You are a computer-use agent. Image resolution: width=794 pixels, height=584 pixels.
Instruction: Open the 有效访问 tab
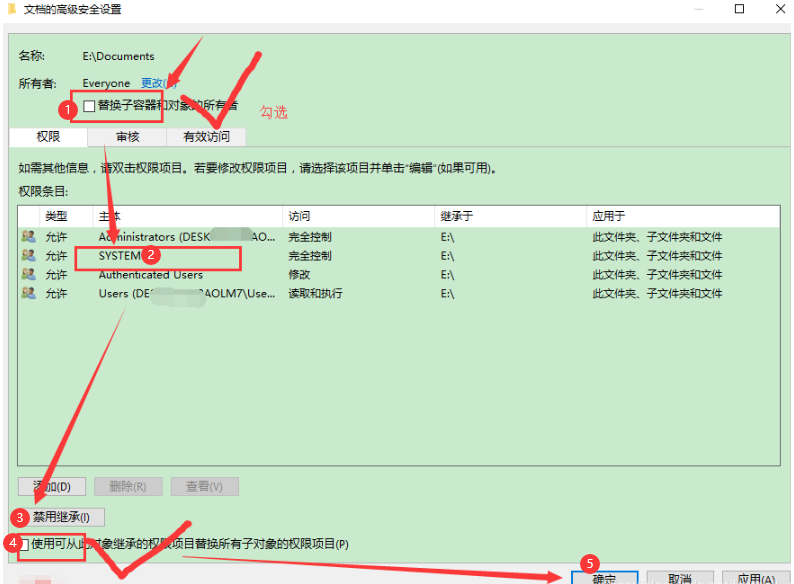[206, 137]
